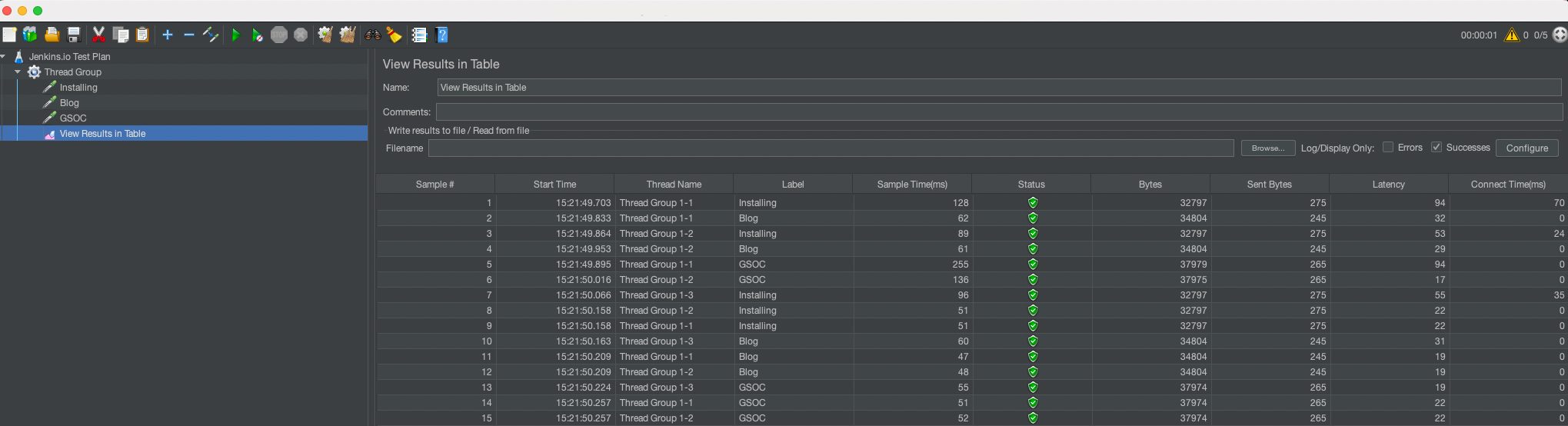
Task: Collapse the Jenkins.io Test Plan node
Action: [x=4, y=56]
